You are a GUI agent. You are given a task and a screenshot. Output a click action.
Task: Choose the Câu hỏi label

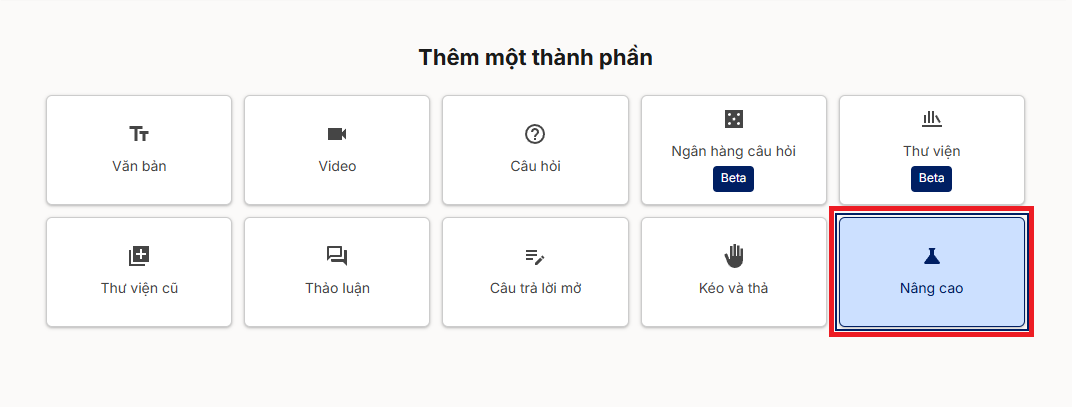click(x=535, y=166)
